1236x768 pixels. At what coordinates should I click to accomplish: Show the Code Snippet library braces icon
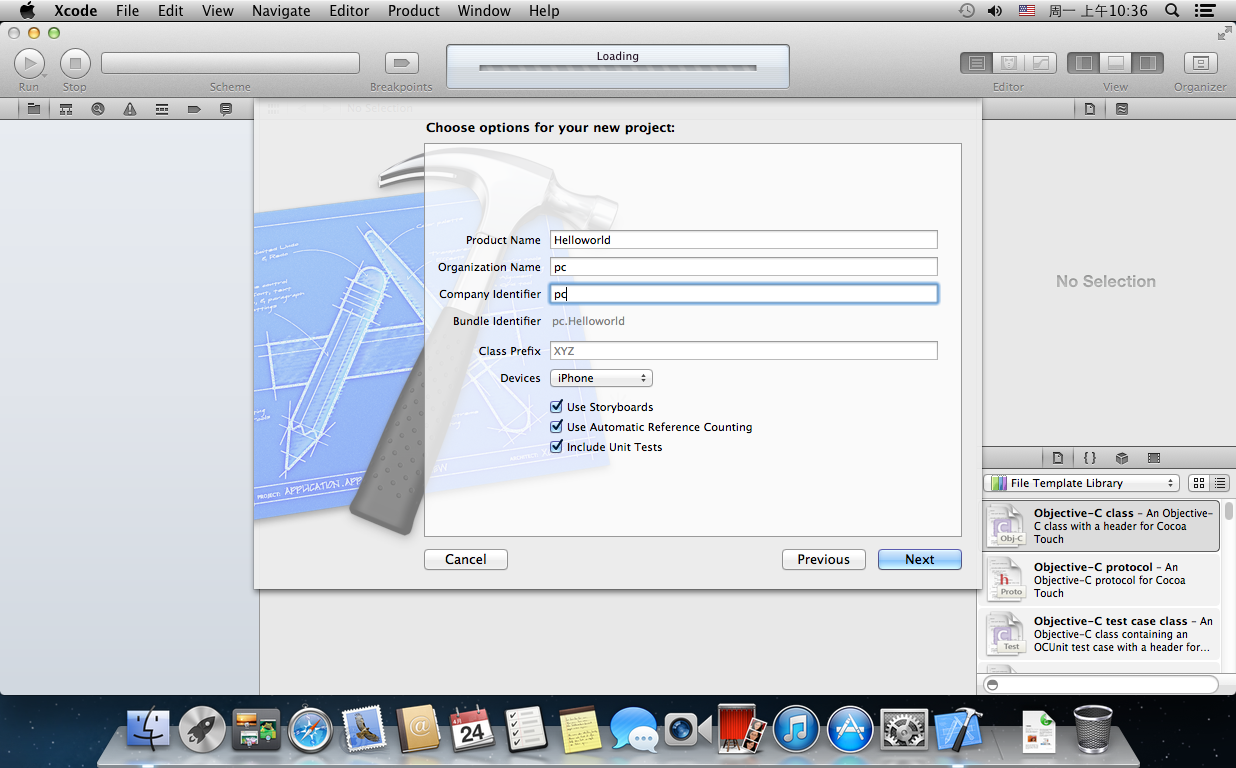(x=1090, y=458)
